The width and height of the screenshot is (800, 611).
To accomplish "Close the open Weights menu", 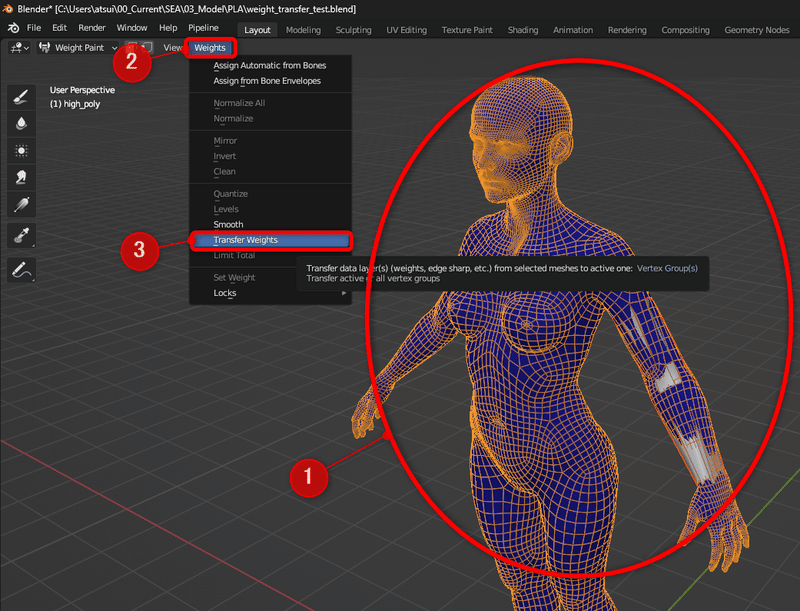I will [x=210, y=47].
